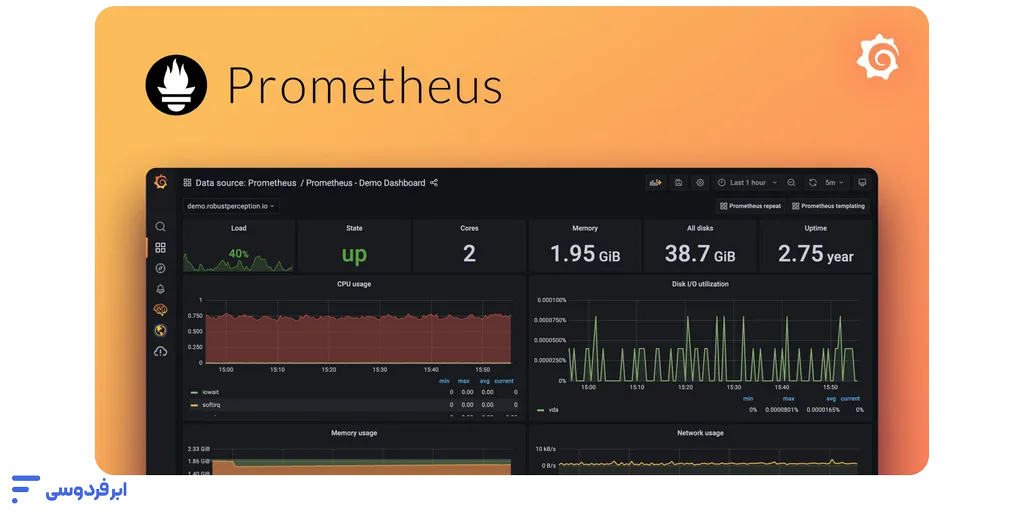
Task: Open the globe icon in the sidebar
Action: click(160, 330)
